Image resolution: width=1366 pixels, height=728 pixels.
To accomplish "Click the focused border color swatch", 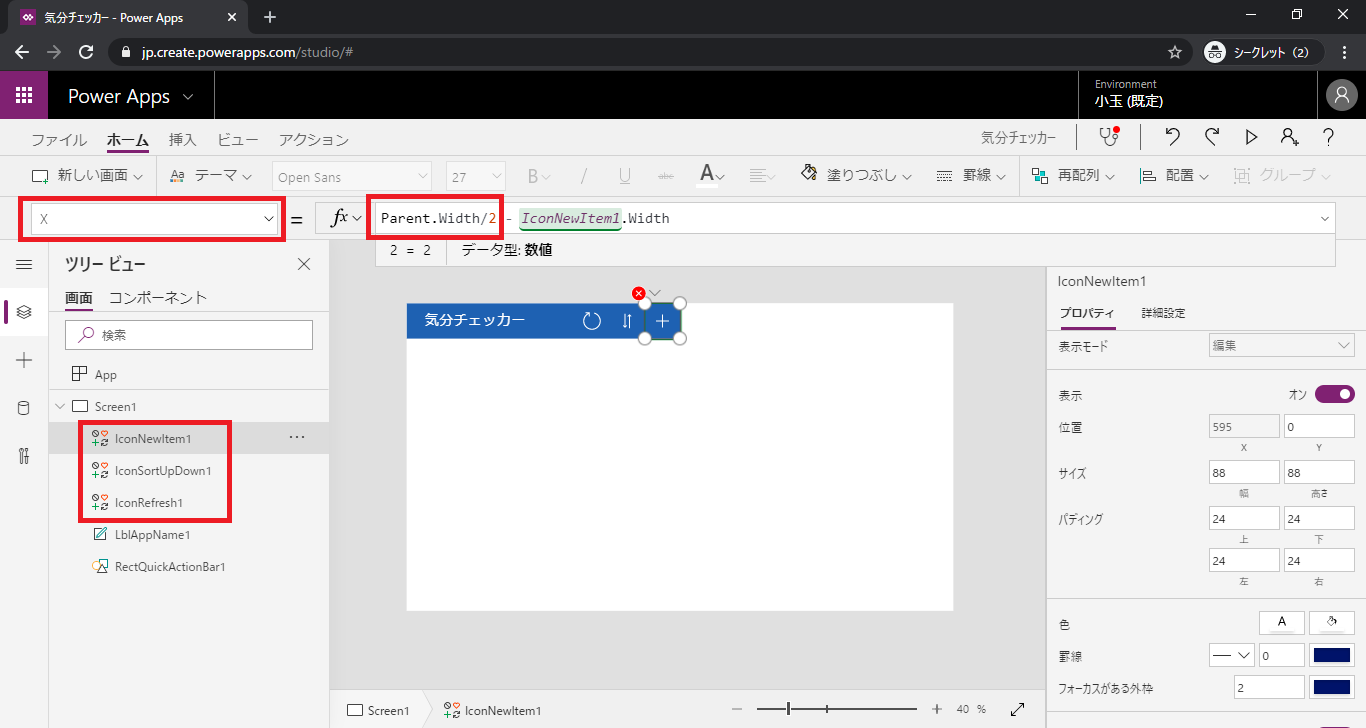I will tap(1332, 687).
